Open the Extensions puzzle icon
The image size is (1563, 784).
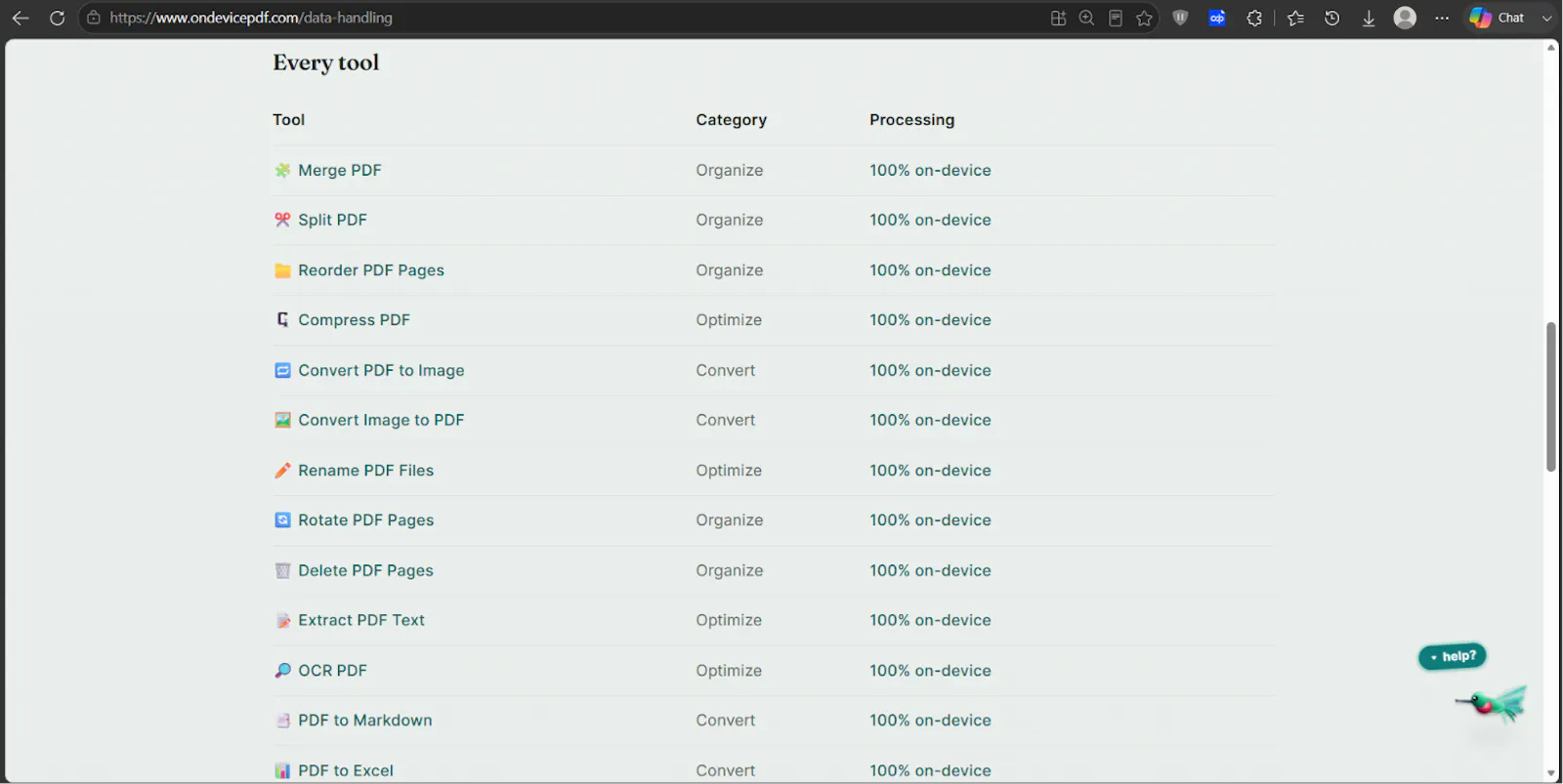pyautogui.click(x=1254, y=18)
